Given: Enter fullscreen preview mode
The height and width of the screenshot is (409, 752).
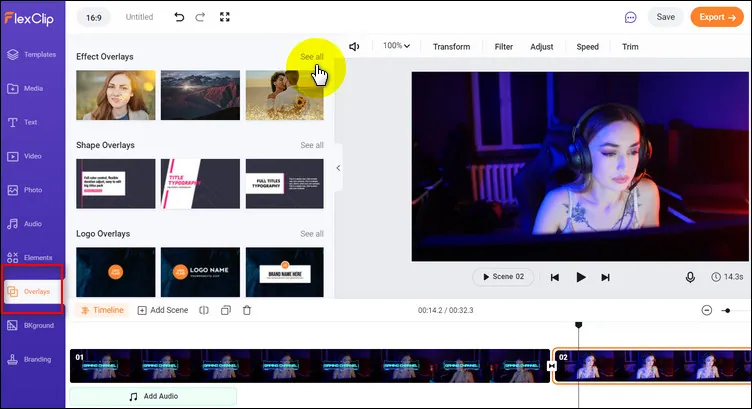Looking at the screenshot, I should point(224,17).
